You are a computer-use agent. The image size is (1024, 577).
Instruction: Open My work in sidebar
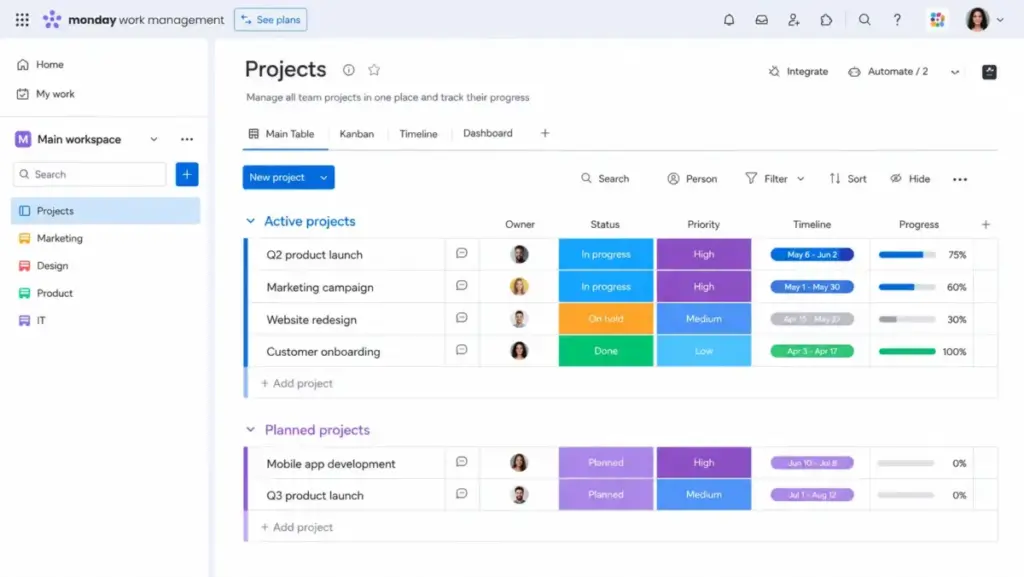tap(46, 94)
